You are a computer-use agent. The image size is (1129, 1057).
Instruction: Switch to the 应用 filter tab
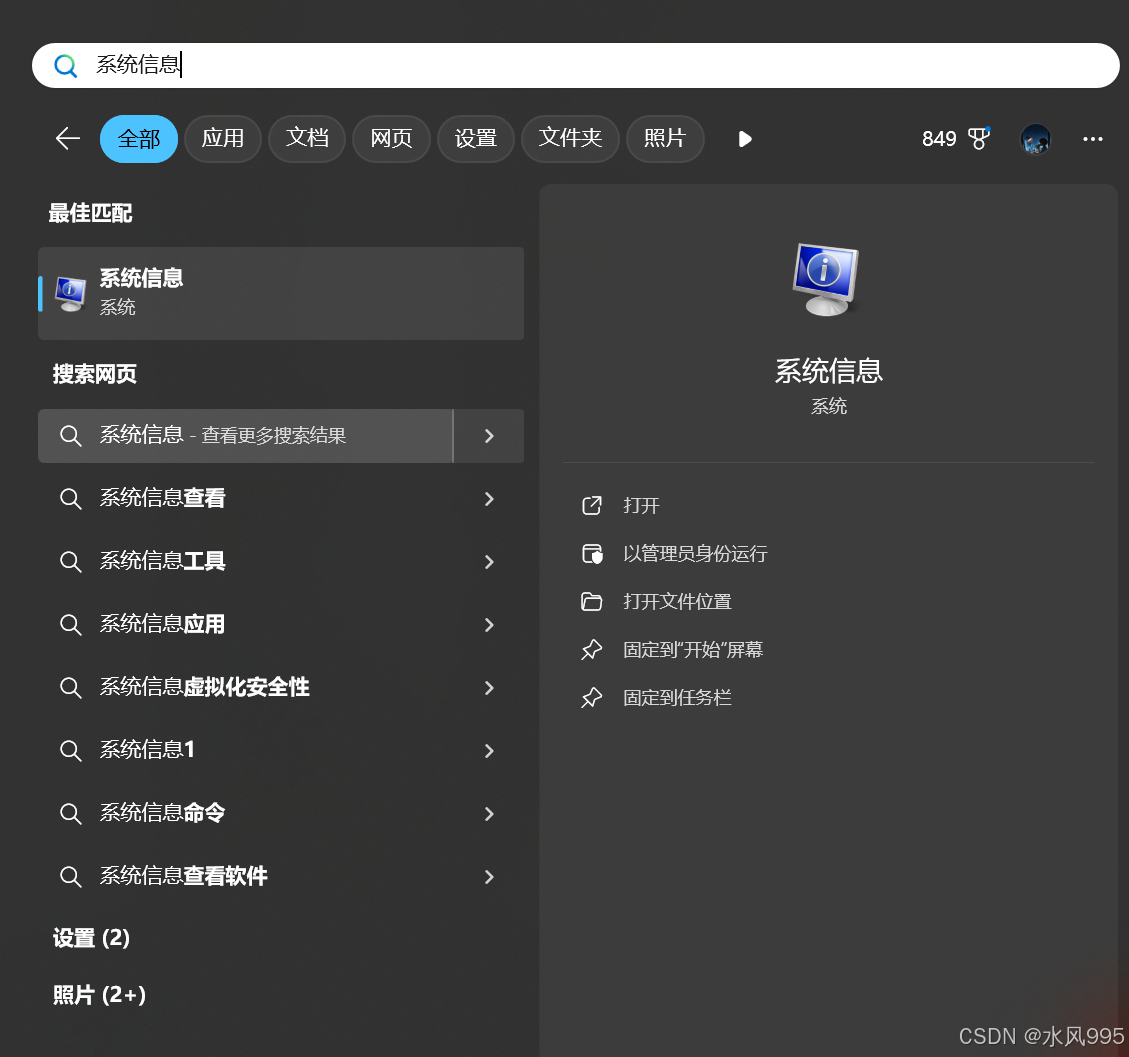pos(222,138)
